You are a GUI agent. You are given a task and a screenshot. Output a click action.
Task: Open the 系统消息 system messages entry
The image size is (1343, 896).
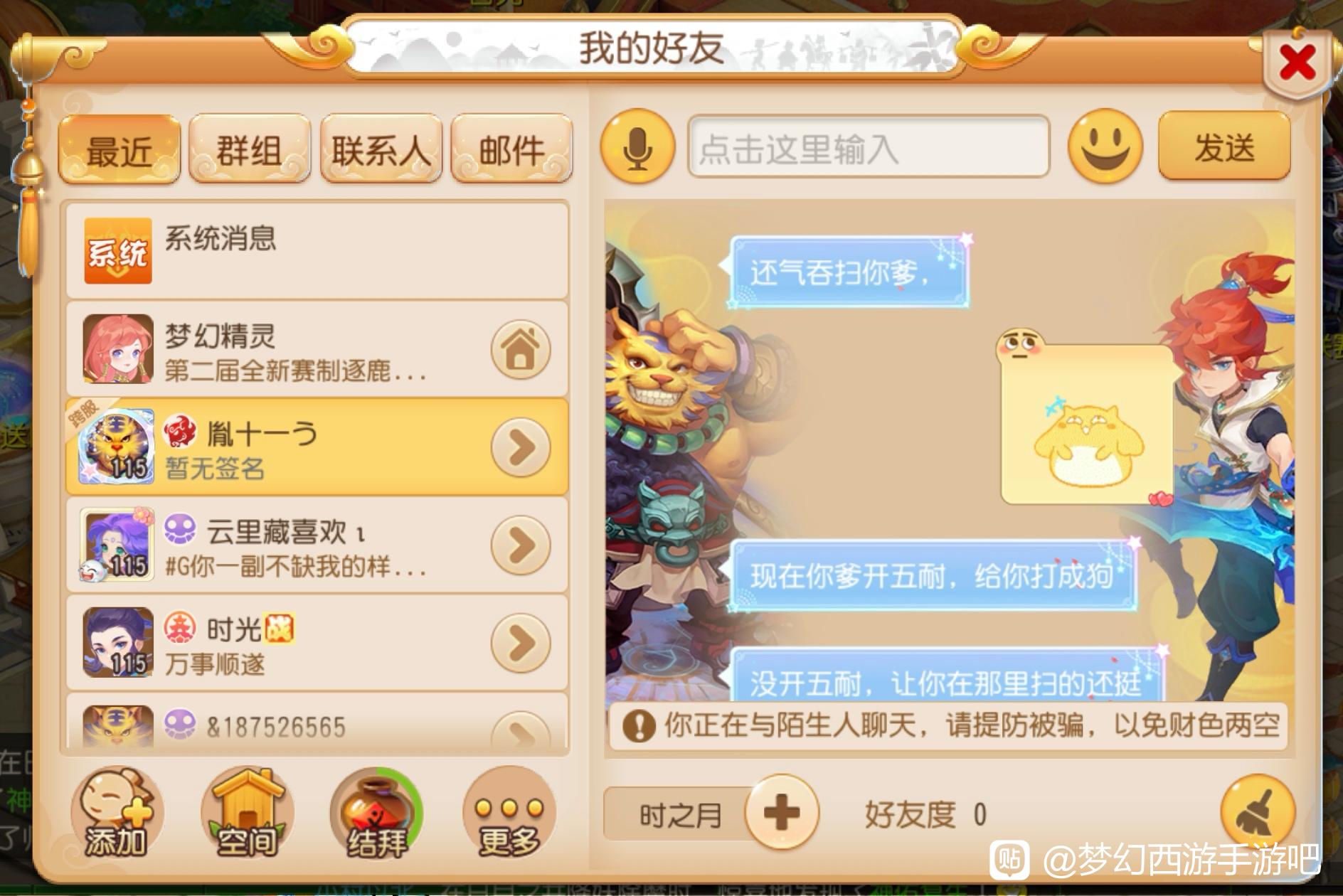coord(317,250)
